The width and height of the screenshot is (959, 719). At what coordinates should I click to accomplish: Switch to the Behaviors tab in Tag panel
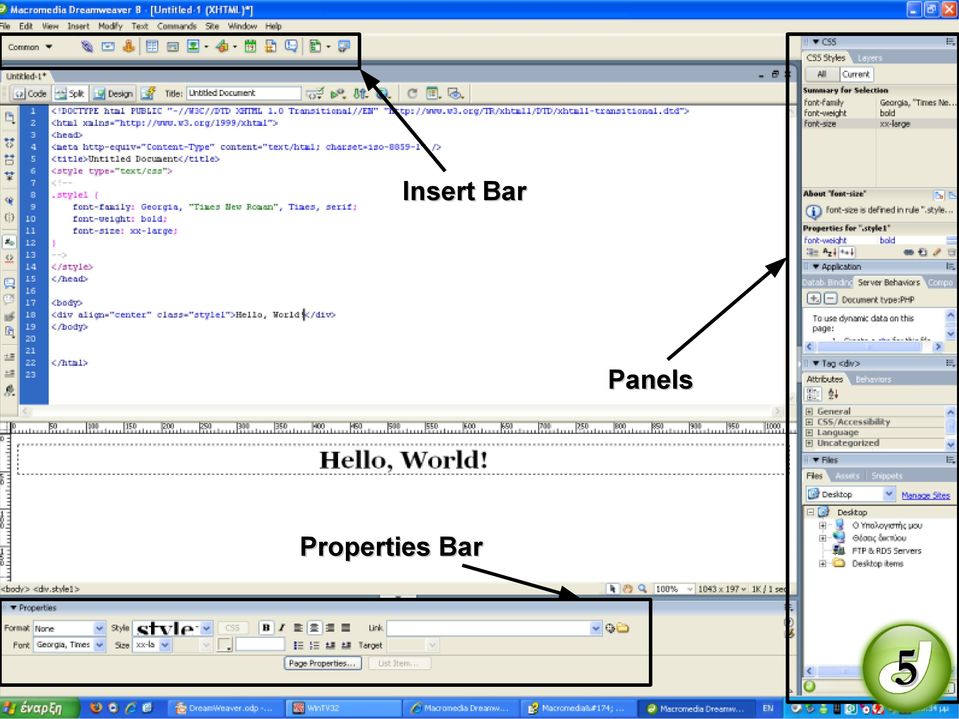[x=873, y=380]
